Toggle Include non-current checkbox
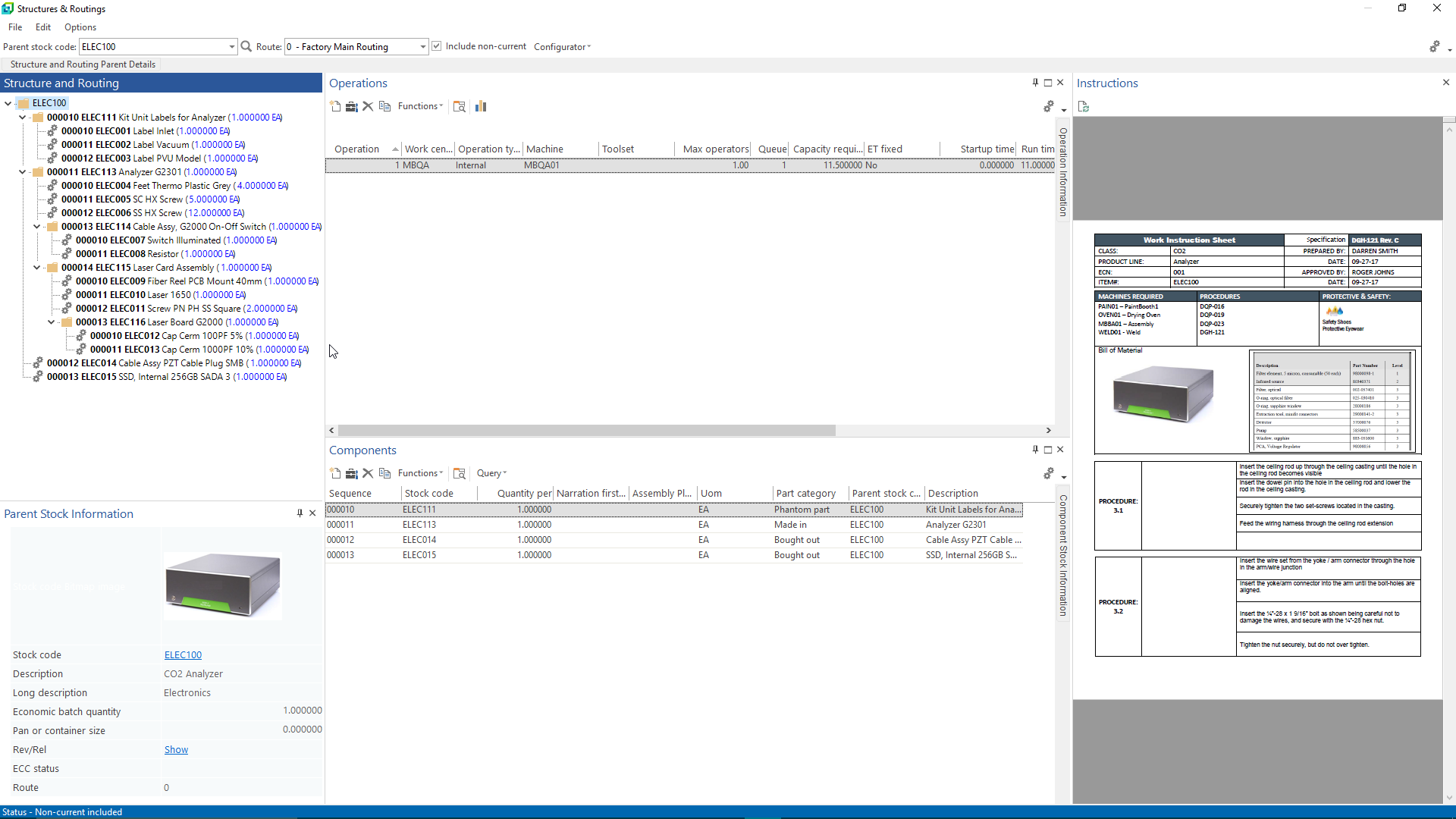 [x=437, y=46]
